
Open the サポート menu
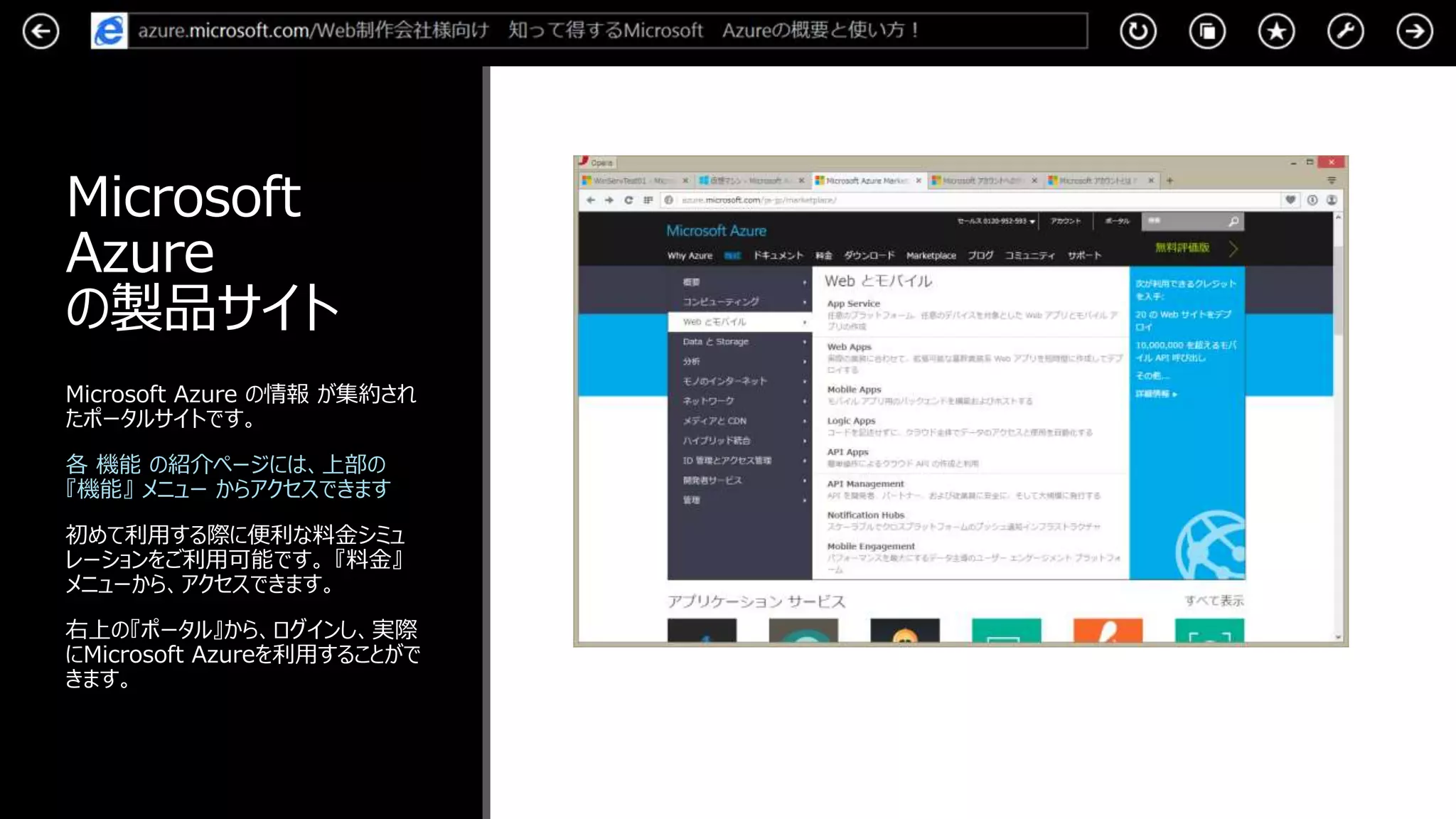(1084, 256)
